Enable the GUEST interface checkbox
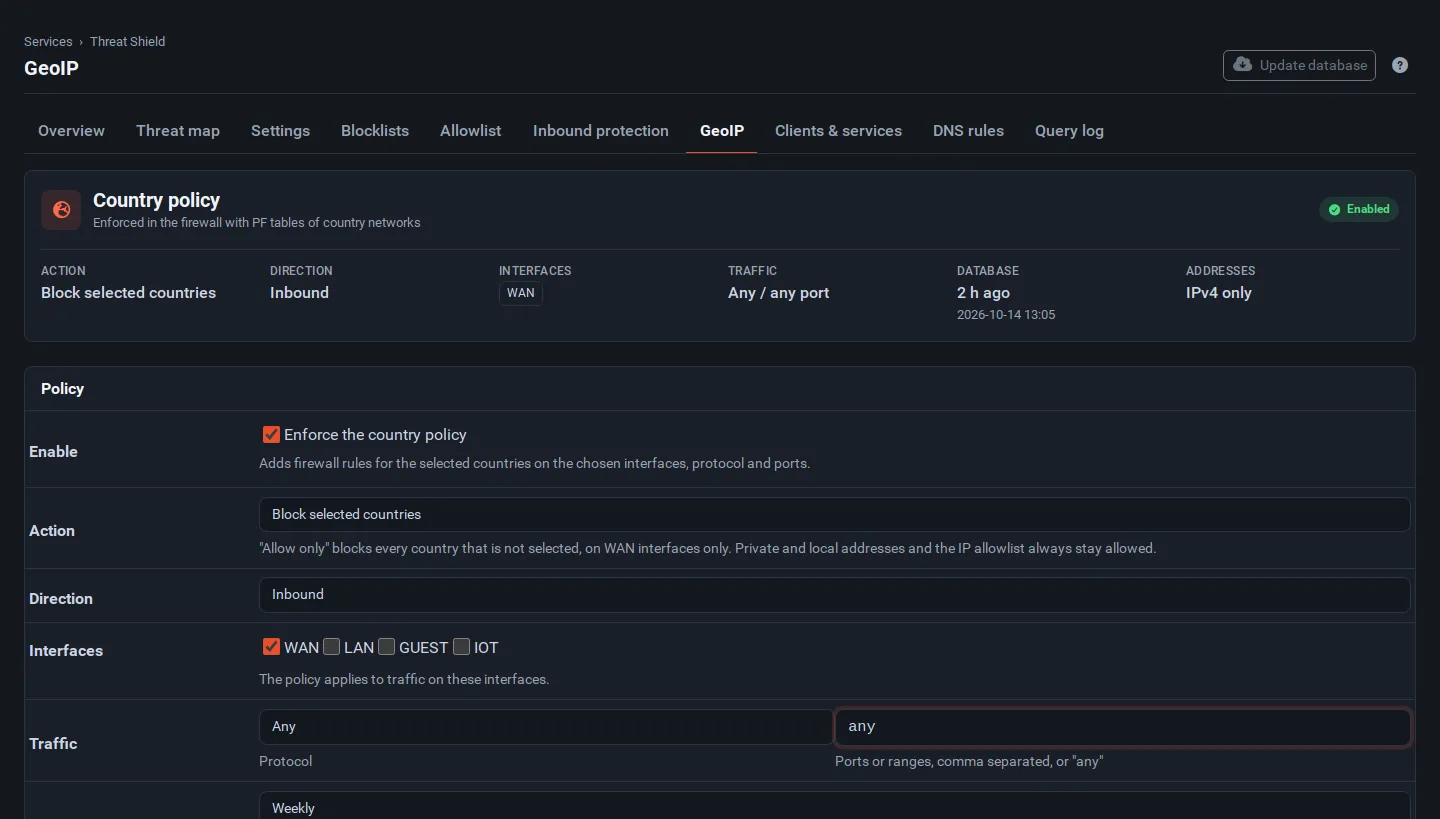 [387, 647]
